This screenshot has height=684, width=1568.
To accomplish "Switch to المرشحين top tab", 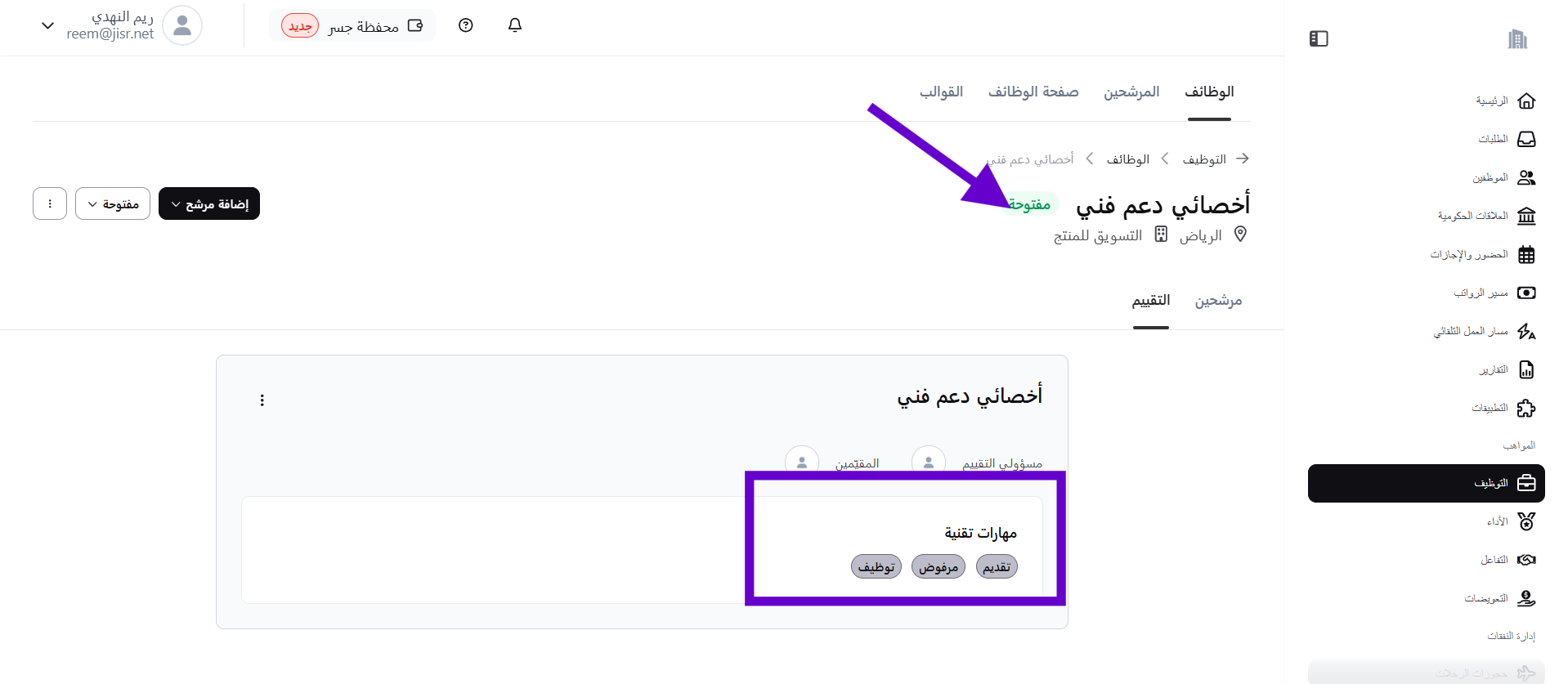I will point(1131,92).
